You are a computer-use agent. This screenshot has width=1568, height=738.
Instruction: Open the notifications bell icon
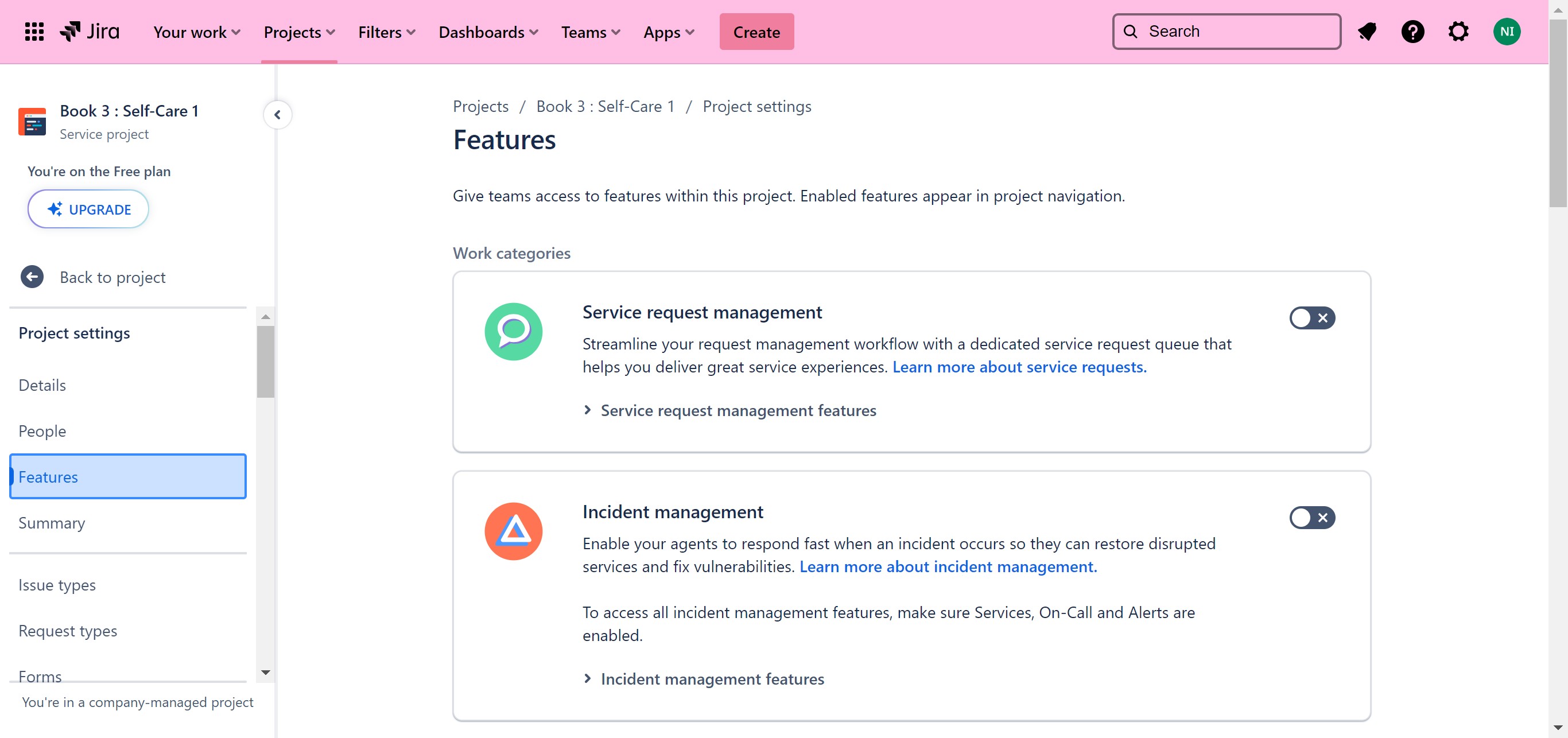[x=1367, y=32]
